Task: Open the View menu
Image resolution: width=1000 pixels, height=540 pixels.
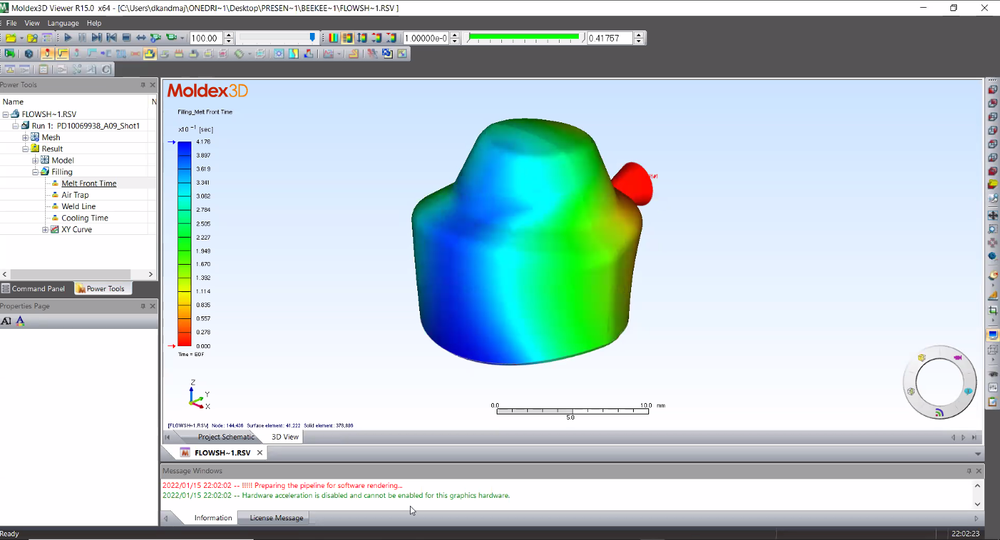Action: point(32,23)
